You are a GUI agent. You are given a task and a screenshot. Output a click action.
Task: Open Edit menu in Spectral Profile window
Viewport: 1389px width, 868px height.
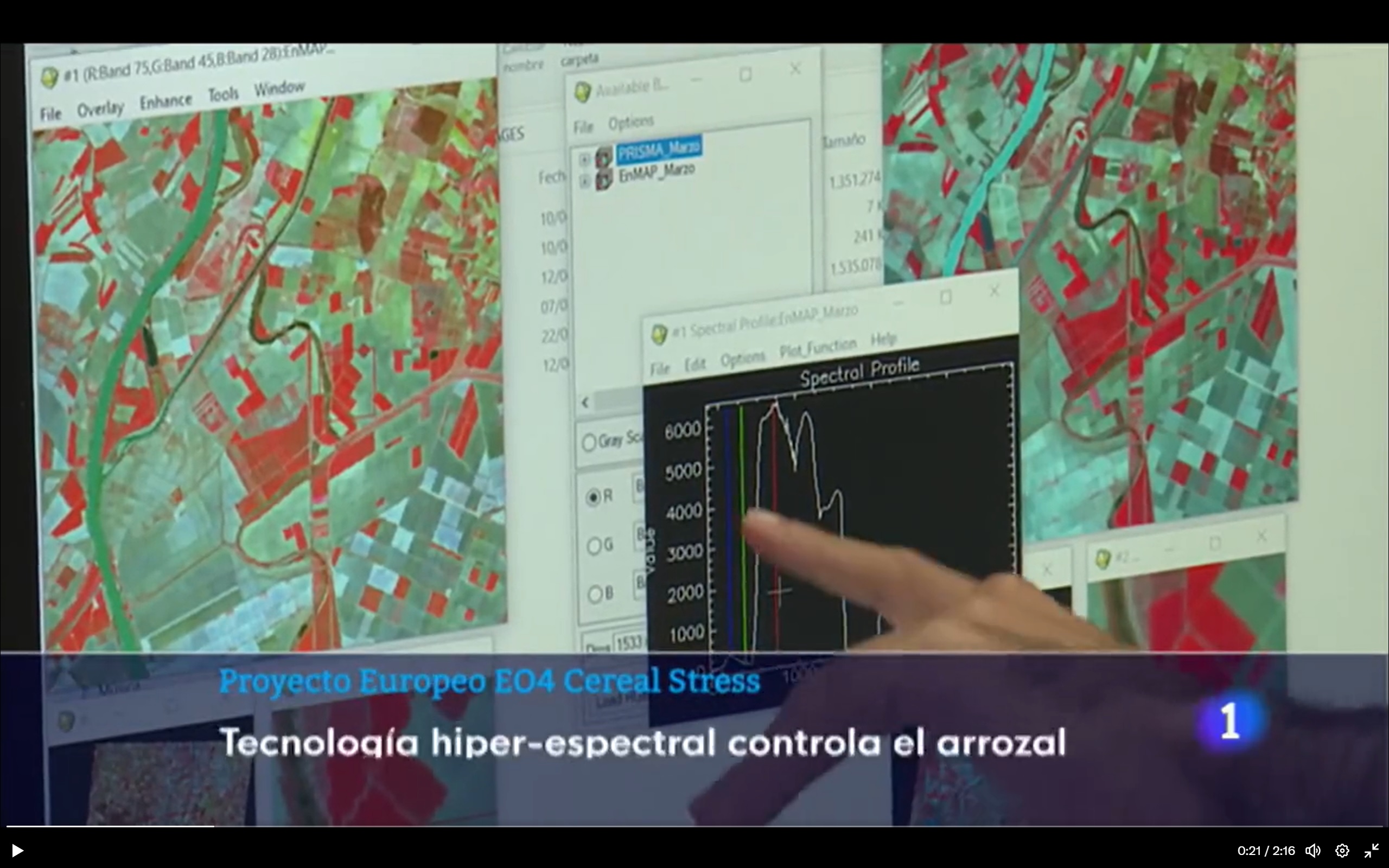694,363
